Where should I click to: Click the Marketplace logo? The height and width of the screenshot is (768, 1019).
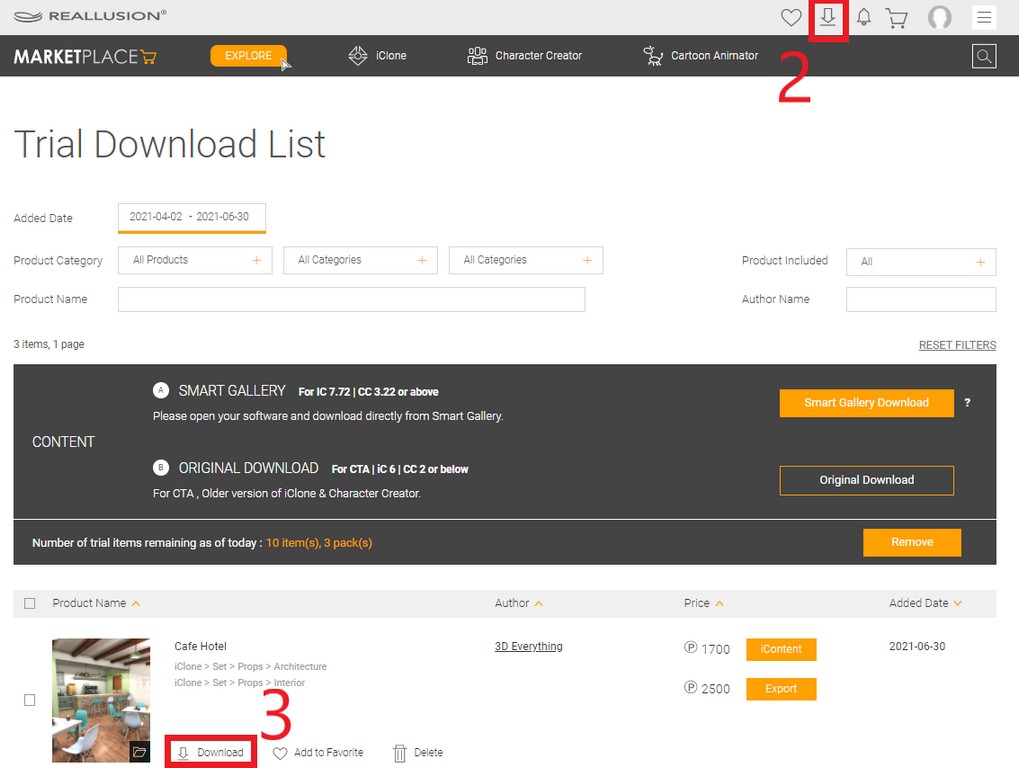pyautogui.click(x=85, y=57)
